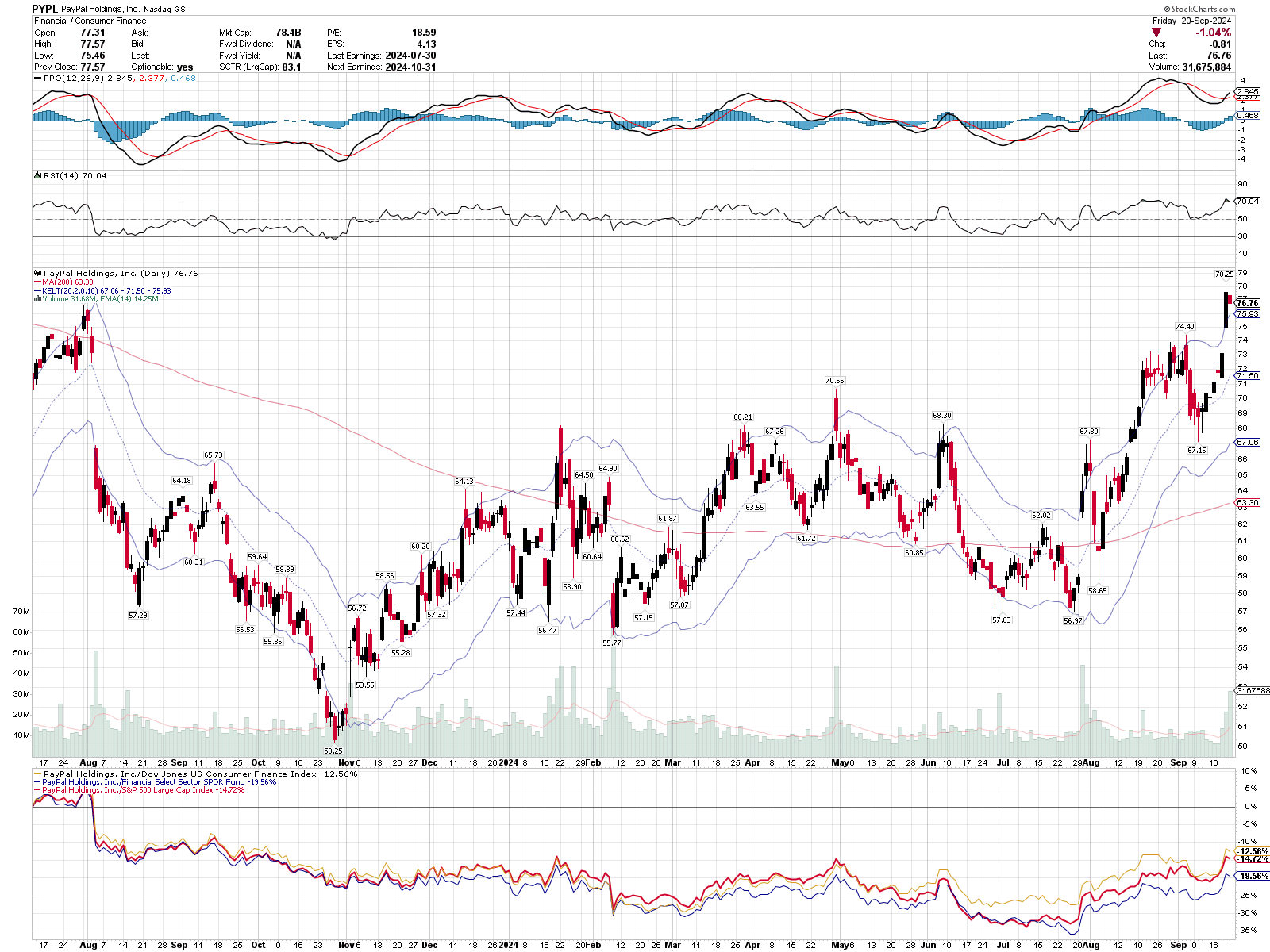Click the date 'Friday 20-Sep-2024'
Screen dimensions: 1270x952
[1192, 21]
